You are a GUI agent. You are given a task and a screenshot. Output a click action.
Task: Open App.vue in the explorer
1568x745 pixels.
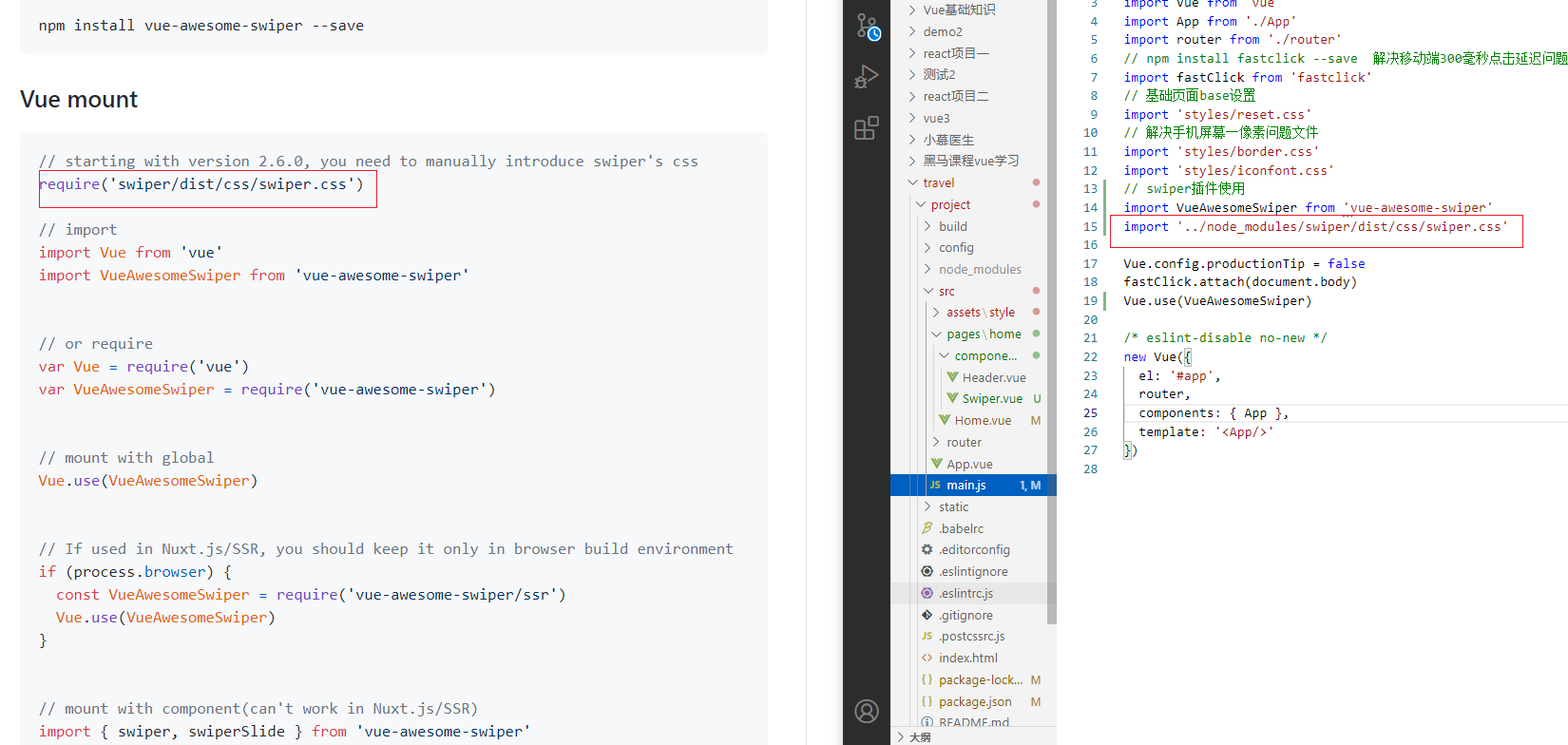click(969, 464)
